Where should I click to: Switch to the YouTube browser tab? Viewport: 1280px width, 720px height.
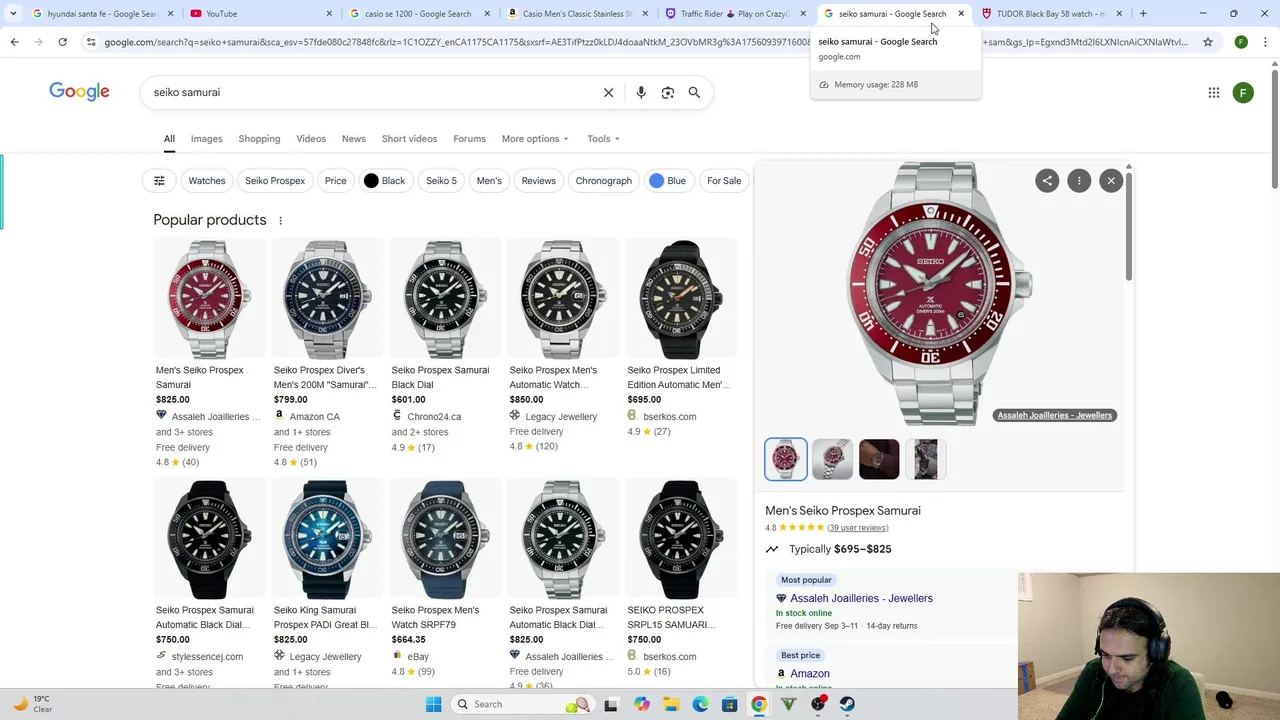point(260,14)
